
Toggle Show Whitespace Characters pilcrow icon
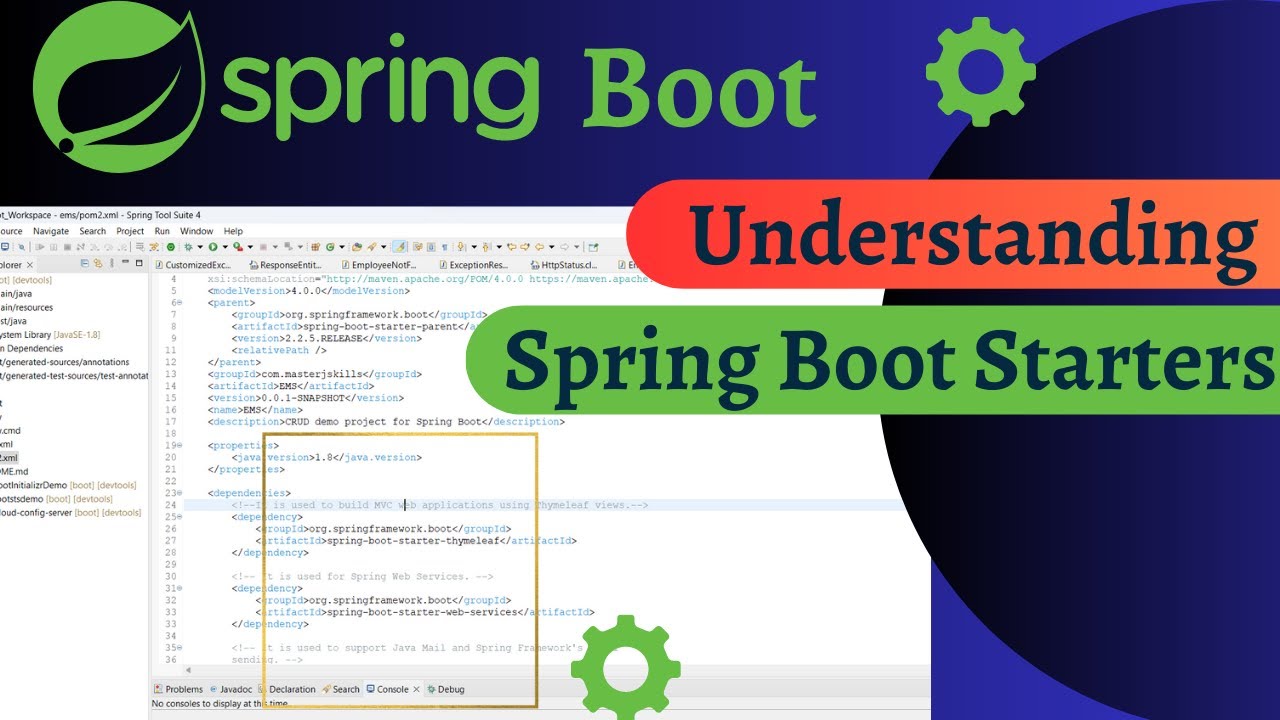click(444, 246)
